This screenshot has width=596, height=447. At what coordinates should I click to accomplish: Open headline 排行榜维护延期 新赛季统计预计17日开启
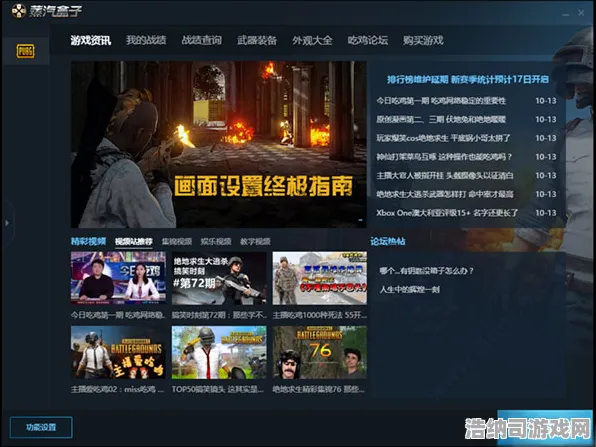point(468,79)
